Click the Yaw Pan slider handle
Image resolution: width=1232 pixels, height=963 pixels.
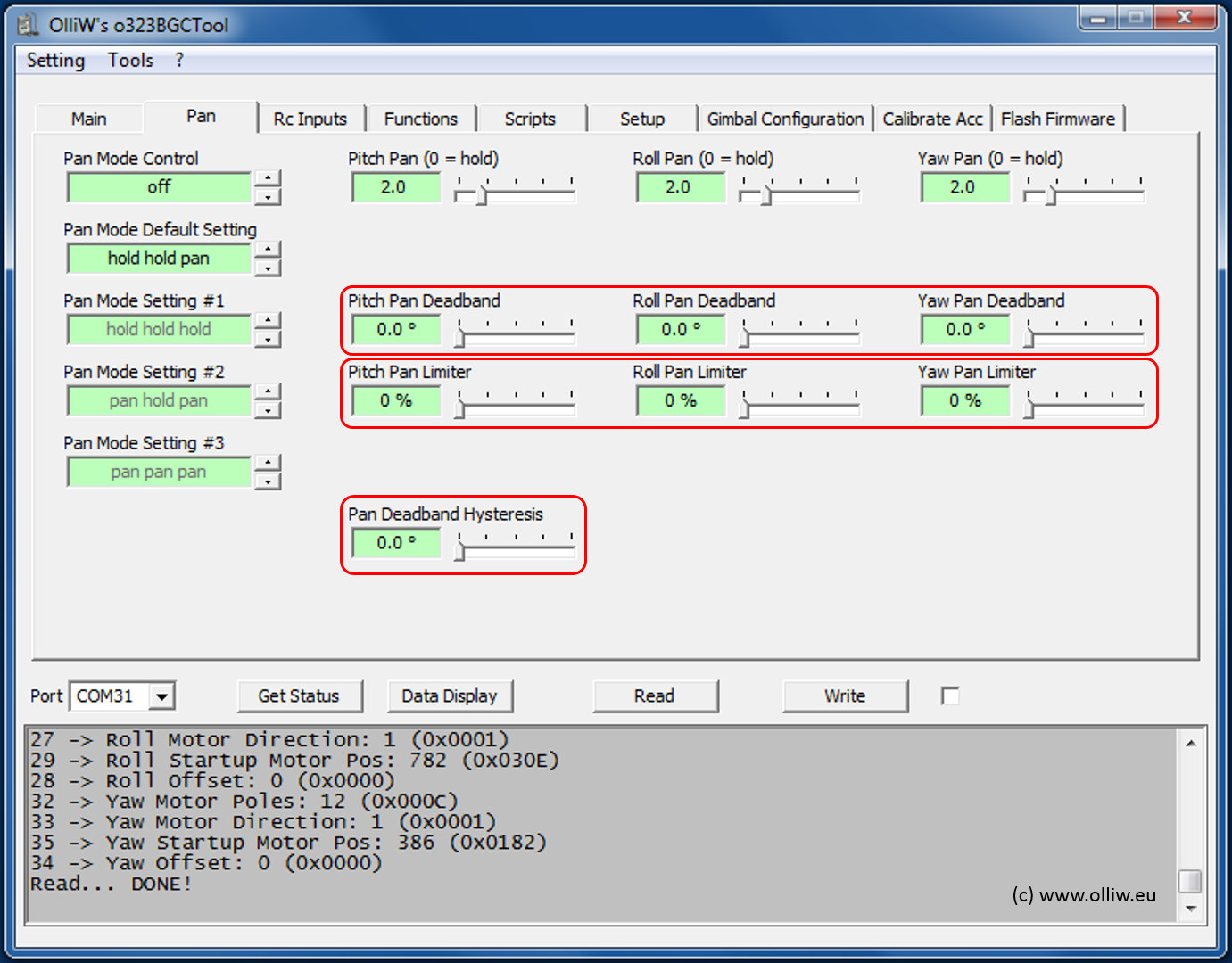tap(1051, 193)
